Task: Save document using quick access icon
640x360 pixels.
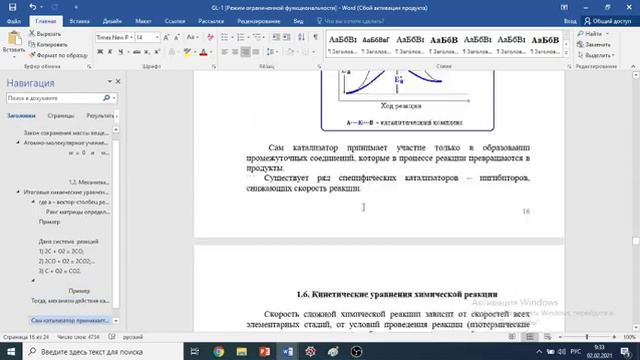Action: pyautogui.click(x=12, y=7)
